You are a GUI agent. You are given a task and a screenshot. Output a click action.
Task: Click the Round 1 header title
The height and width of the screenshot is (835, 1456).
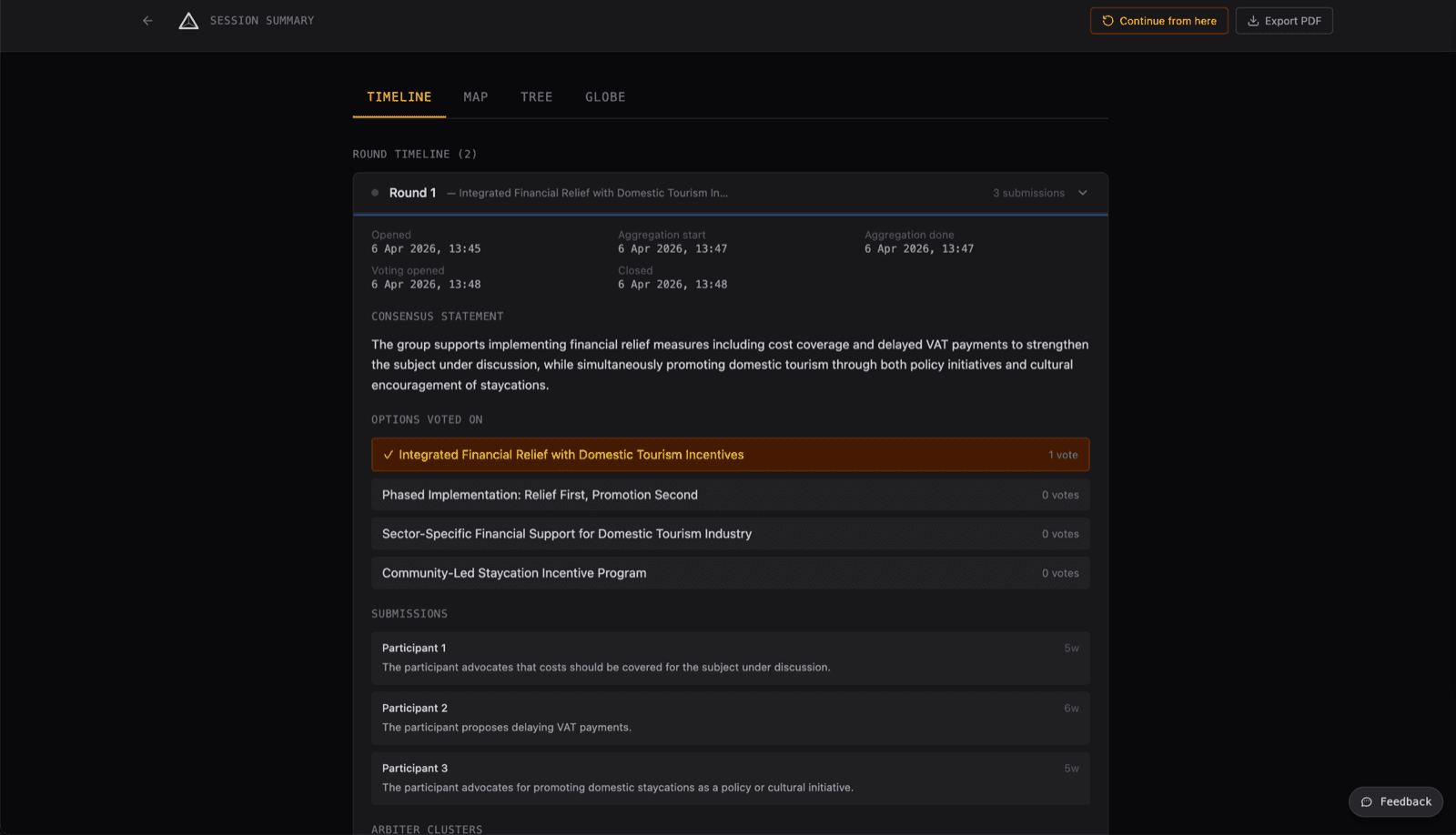pyautogui.click(x=412, y=193)
